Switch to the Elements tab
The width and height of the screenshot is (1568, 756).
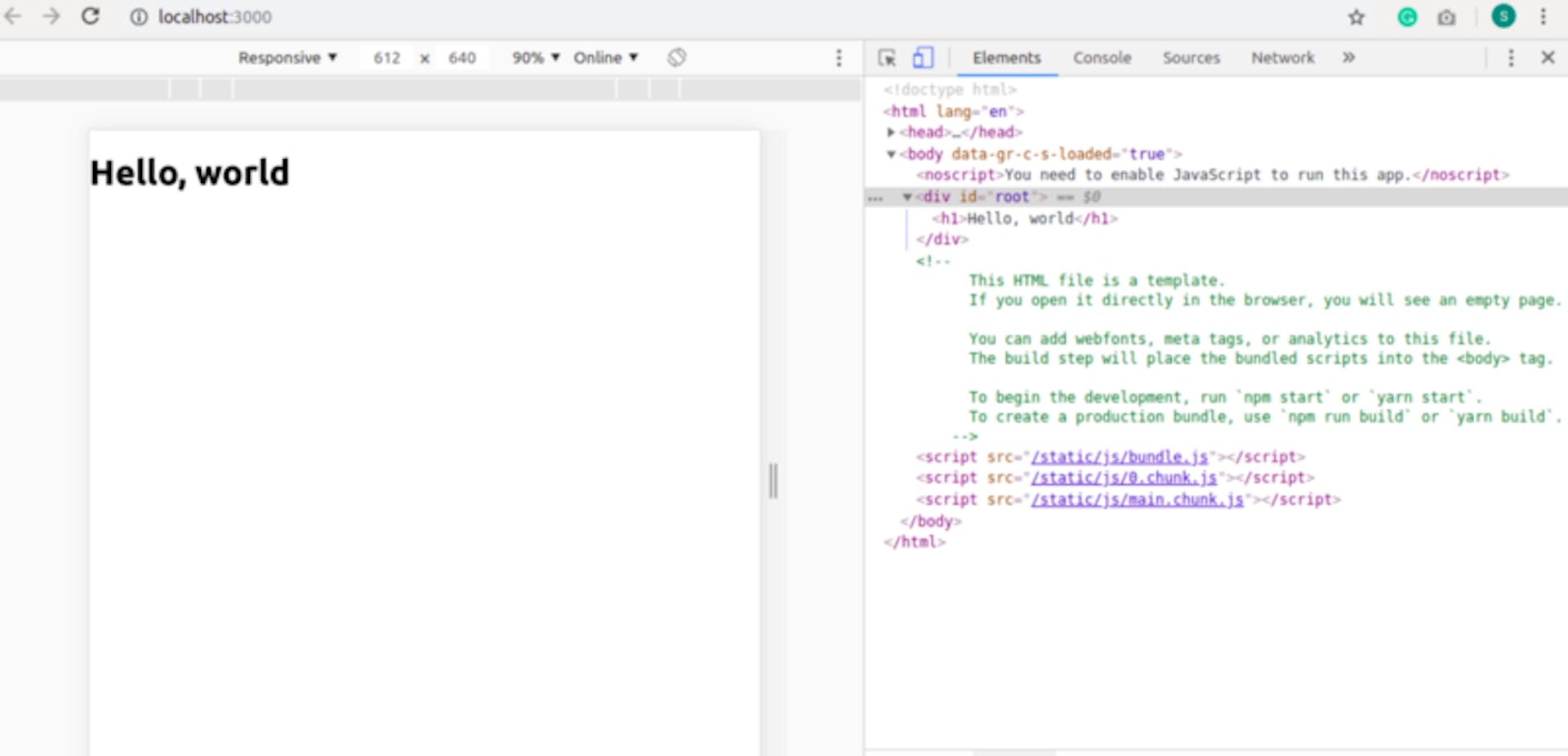(1006, 58)
